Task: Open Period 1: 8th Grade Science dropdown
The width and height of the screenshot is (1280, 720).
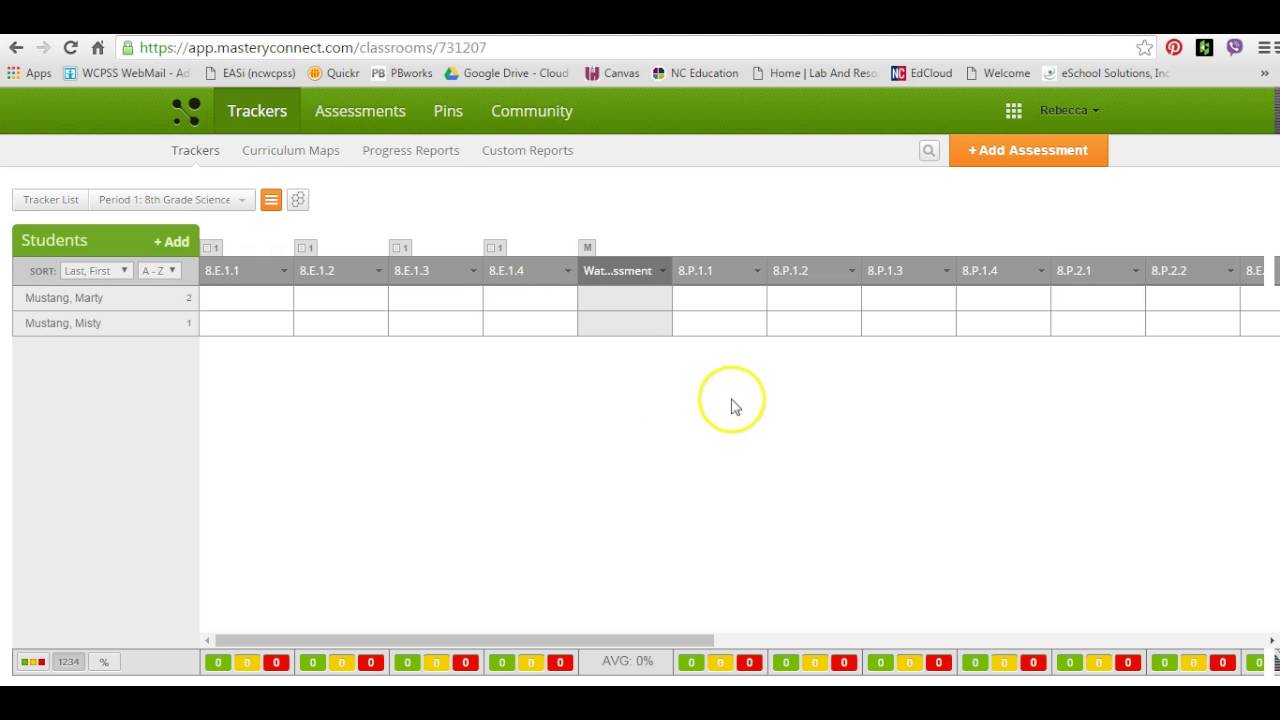Action: click(x=172, y=200)
